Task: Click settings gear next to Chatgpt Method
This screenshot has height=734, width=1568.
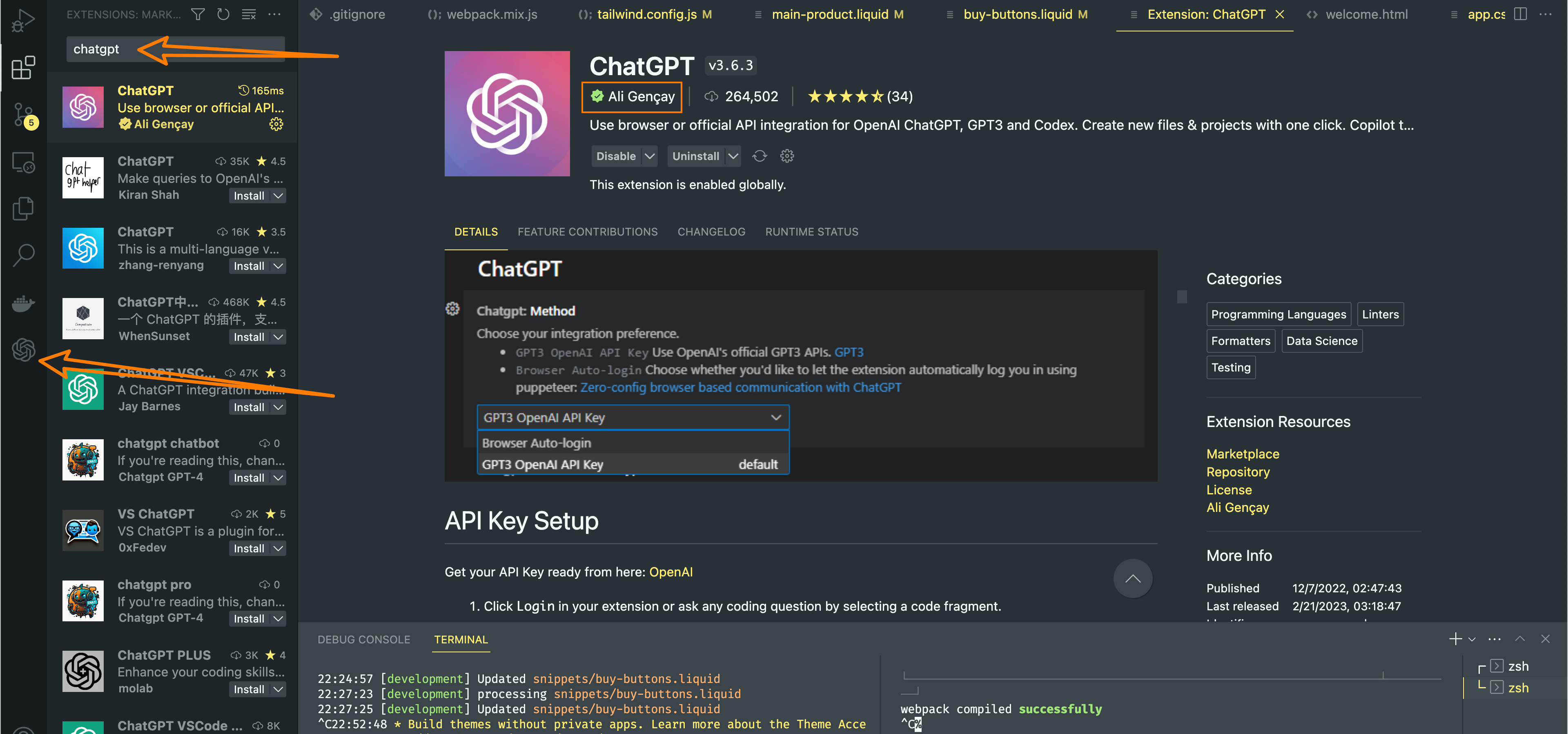Action: click(x=452, y=309)
